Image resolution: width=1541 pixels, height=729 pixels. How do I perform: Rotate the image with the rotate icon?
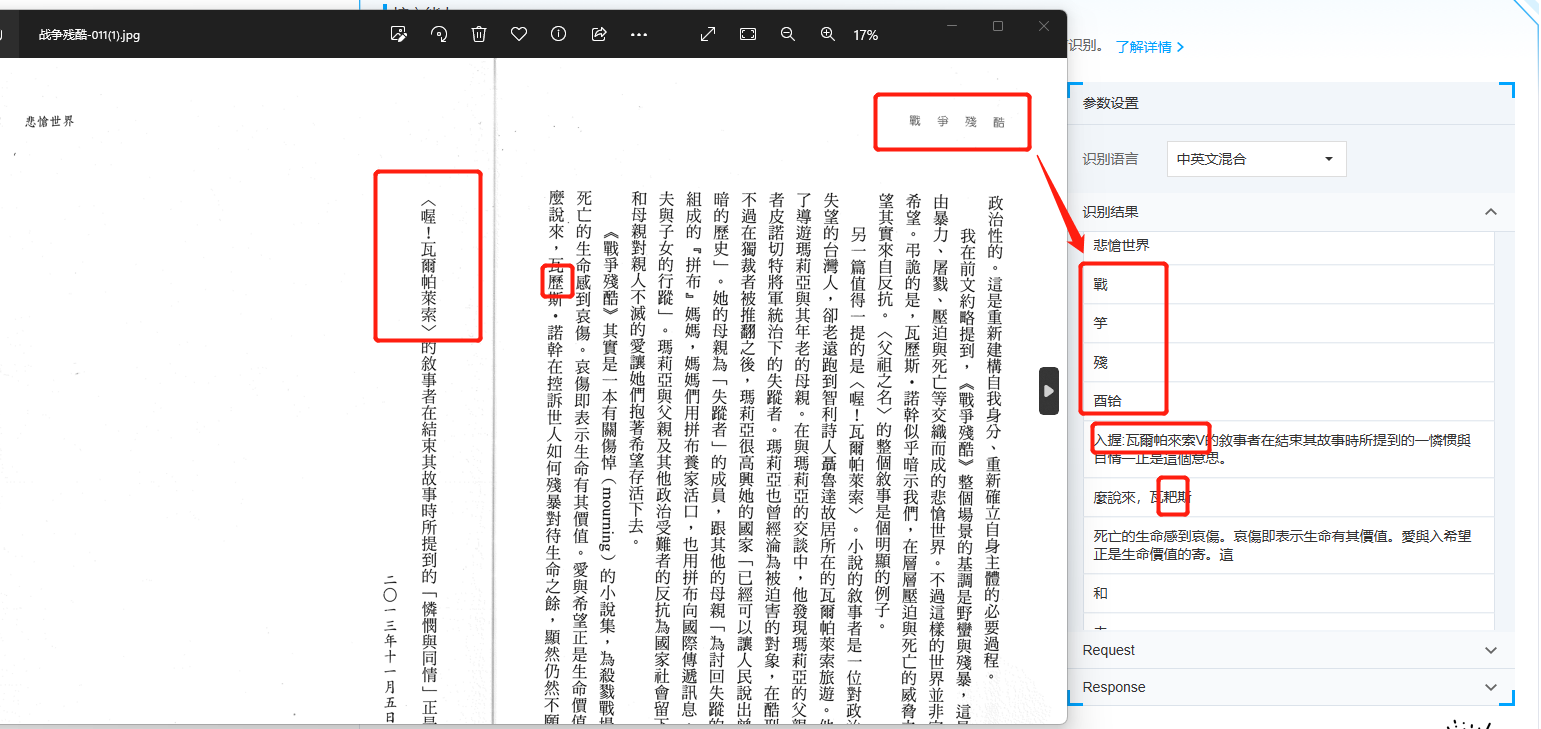[439, 34]
